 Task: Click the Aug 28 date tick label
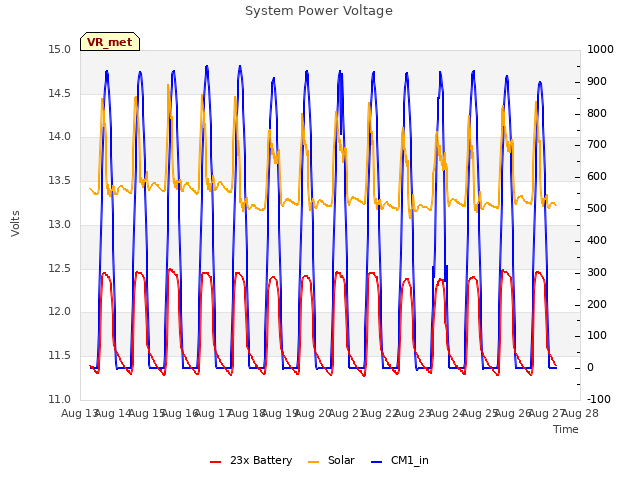point(580,413)
